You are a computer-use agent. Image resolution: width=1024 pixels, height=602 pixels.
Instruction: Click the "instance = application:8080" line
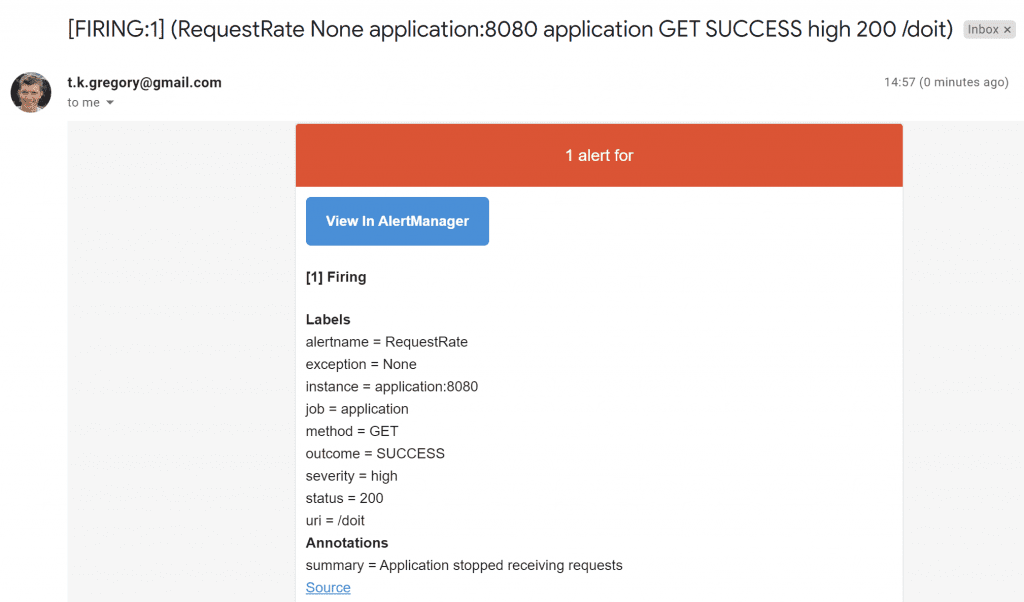391,387
